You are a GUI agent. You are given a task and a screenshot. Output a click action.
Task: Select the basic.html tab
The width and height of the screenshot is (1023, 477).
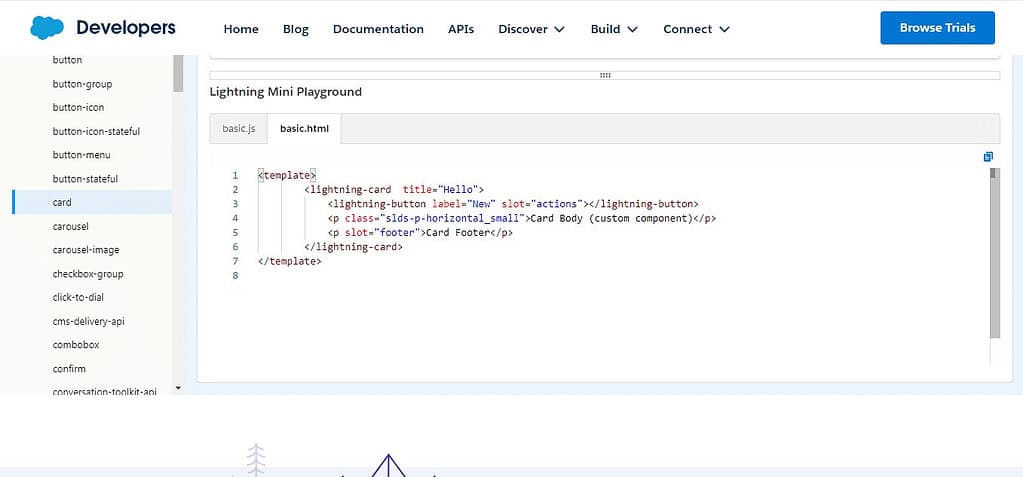305,129
